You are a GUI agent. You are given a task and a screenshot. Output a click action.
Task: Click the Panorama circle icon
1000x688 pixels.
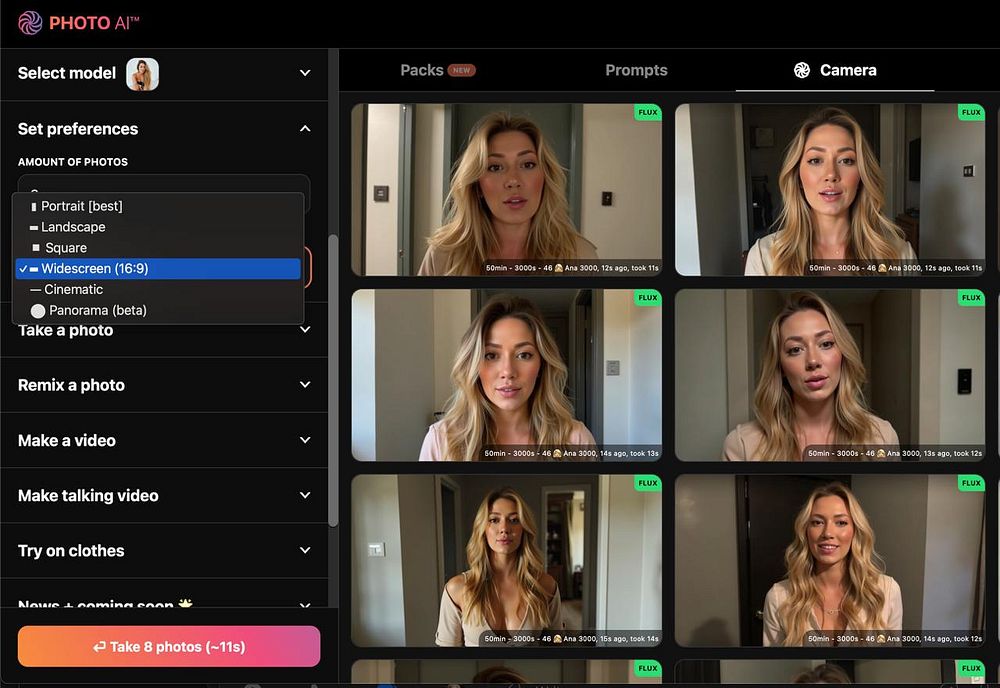tap(38, 311)
